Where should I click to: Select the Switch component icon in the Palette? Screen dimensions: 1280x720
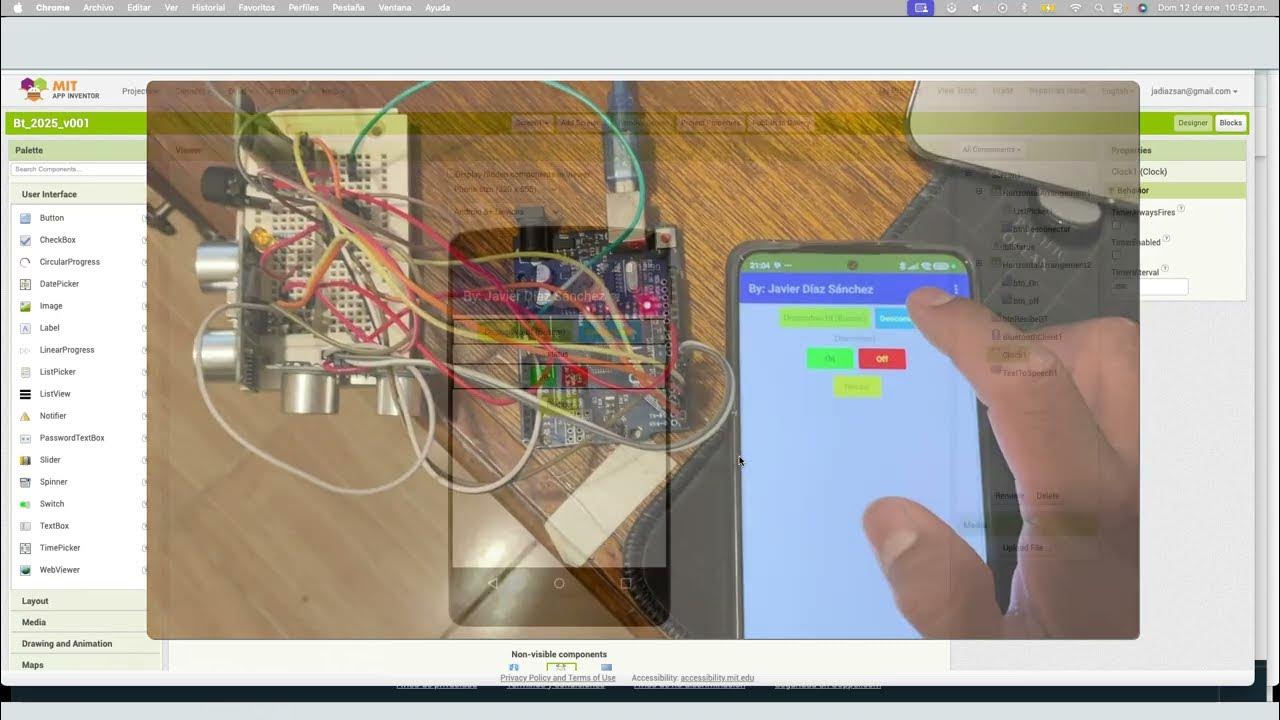click(x=26, y=504)
